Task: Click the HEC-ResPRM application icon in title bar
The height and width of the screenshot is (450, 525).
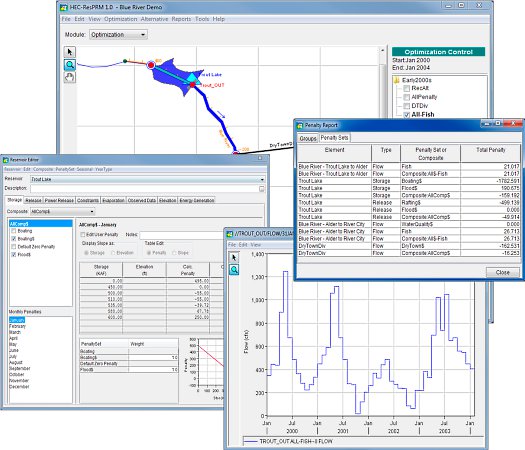Action: point(64,7)
